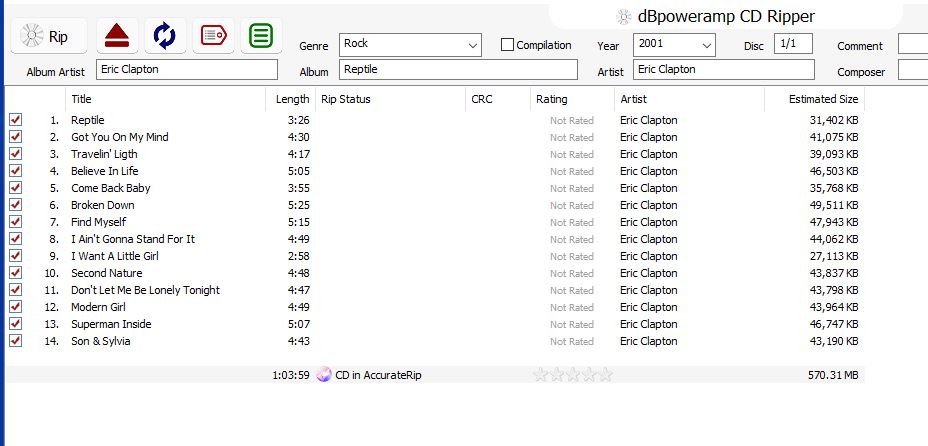Toggle the Compilation checkbox
The image size is (928, 446).
pyautogui.click(x=507, y=45)
